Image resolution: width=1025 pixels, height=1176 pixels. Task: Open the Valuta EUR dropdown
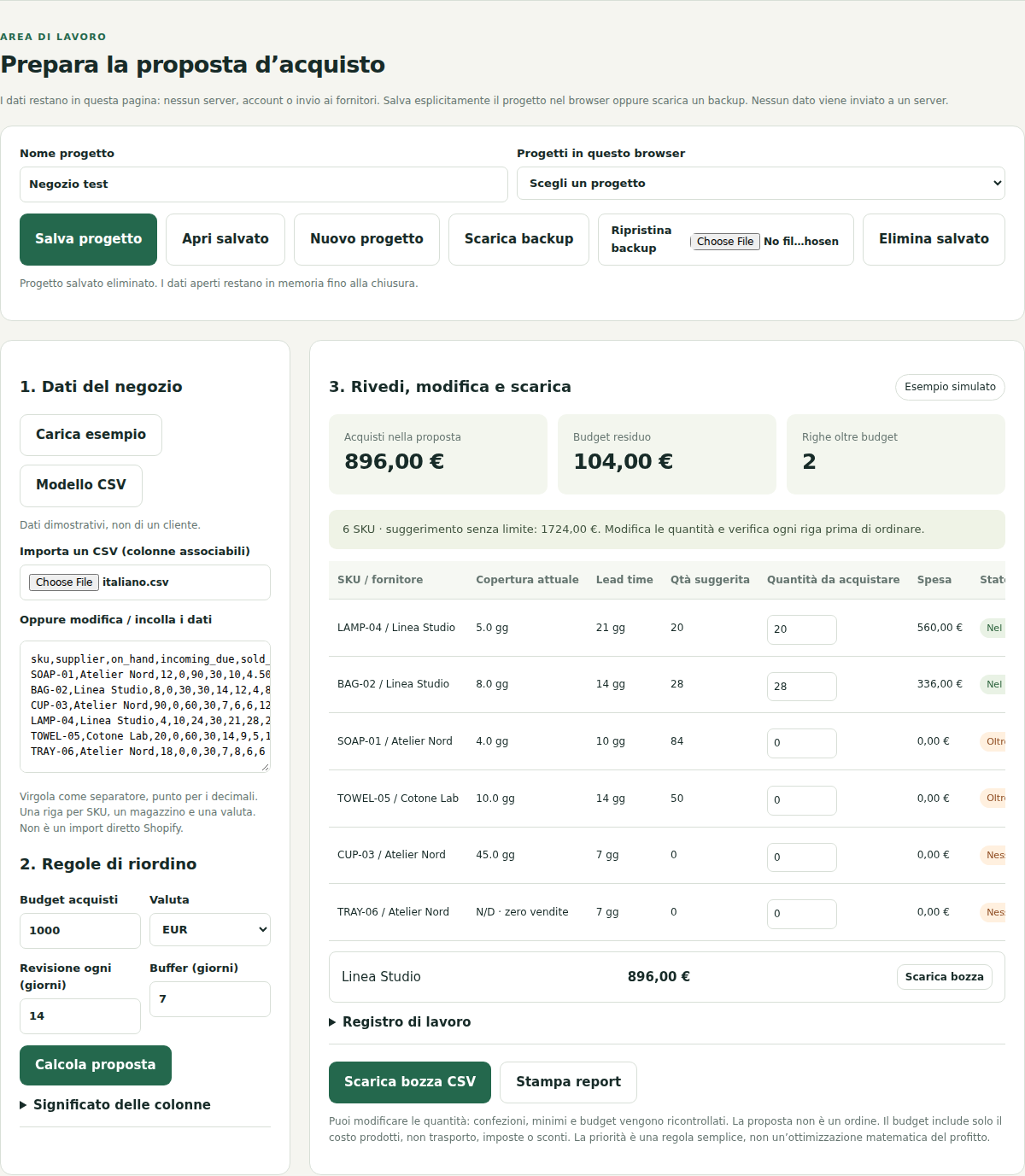pos(210,930)
